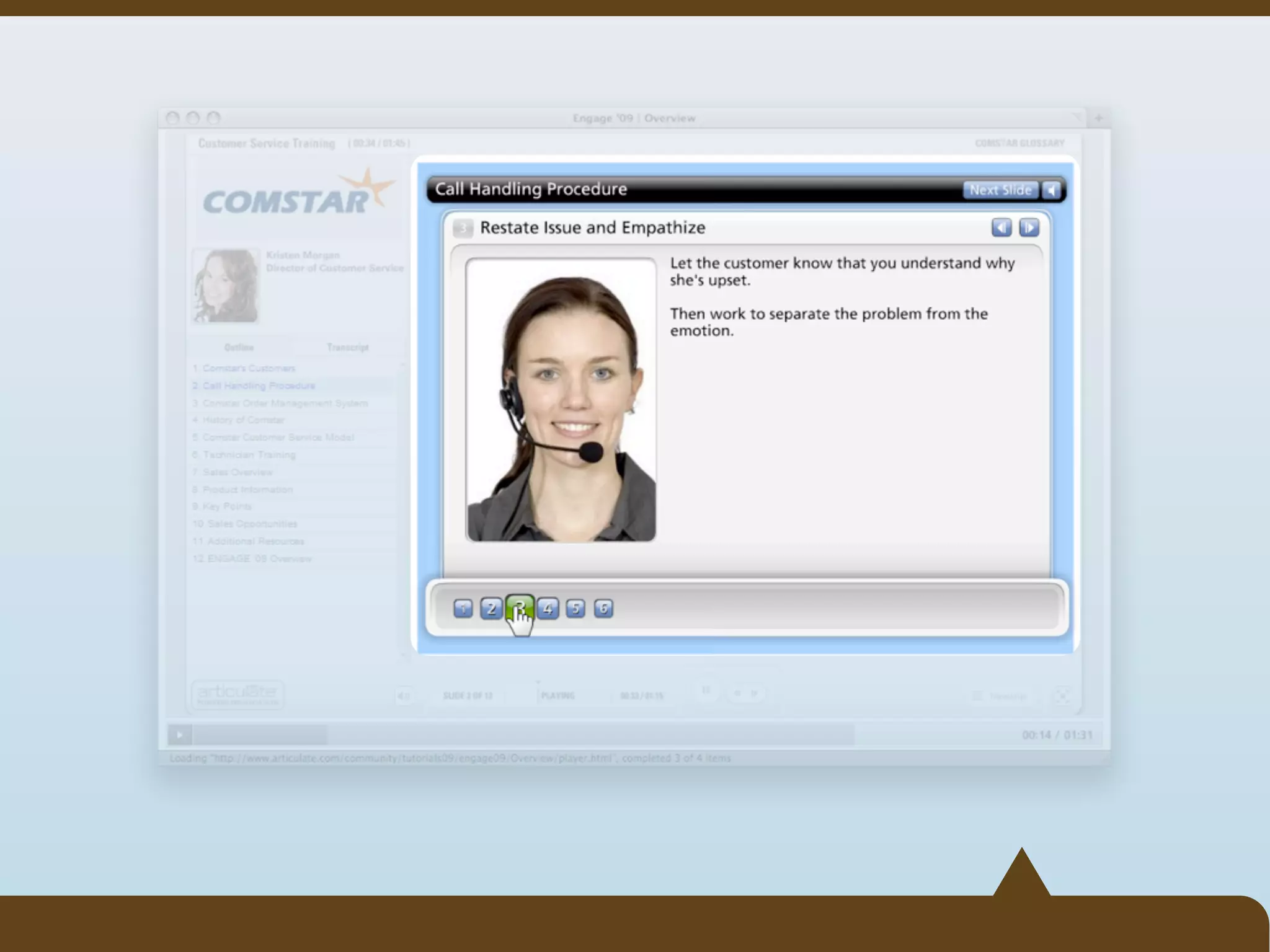Pause the presentation in the player controls
Viewport: 1270px width, 952px height.
point(706,690)
